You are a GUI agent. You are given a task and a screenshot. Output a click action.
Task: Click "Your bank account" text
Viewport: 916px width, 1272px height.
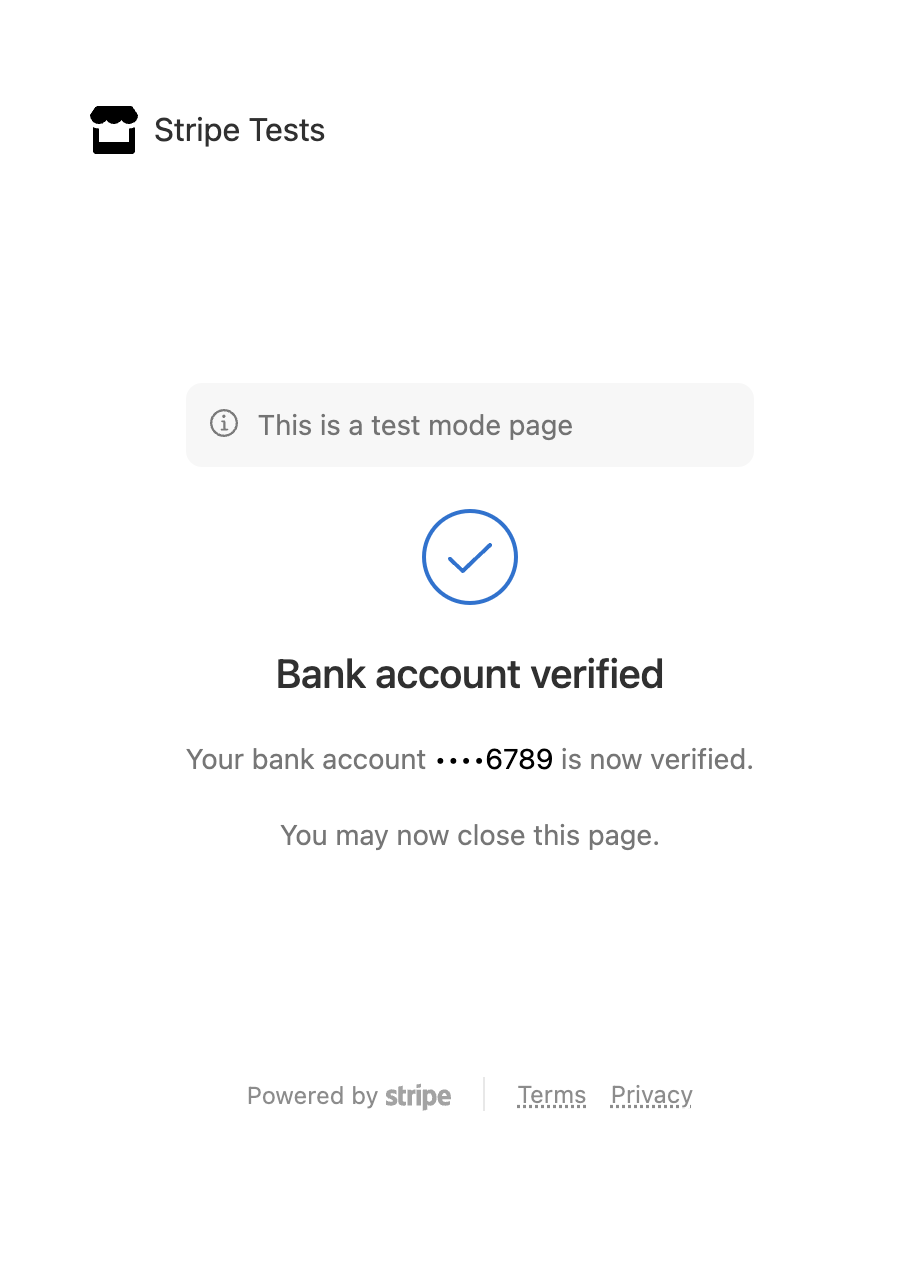coord(306,760)
